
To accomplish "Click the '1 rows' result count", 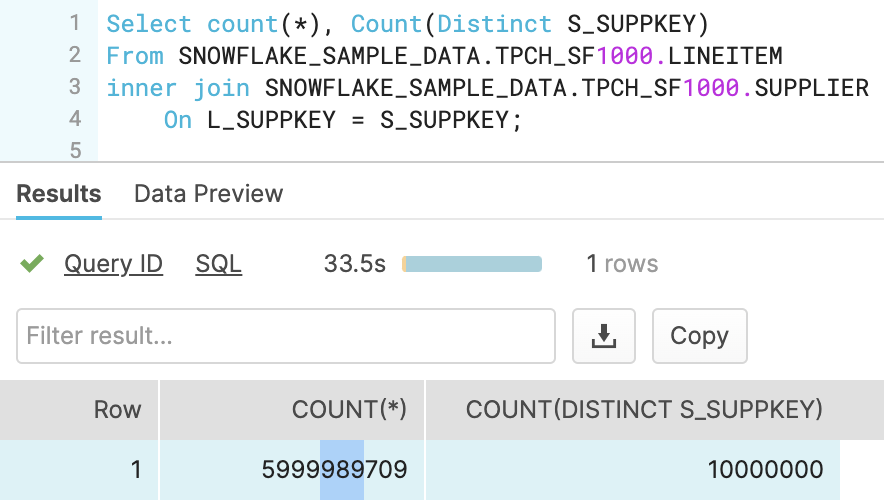I will (622, 264).
